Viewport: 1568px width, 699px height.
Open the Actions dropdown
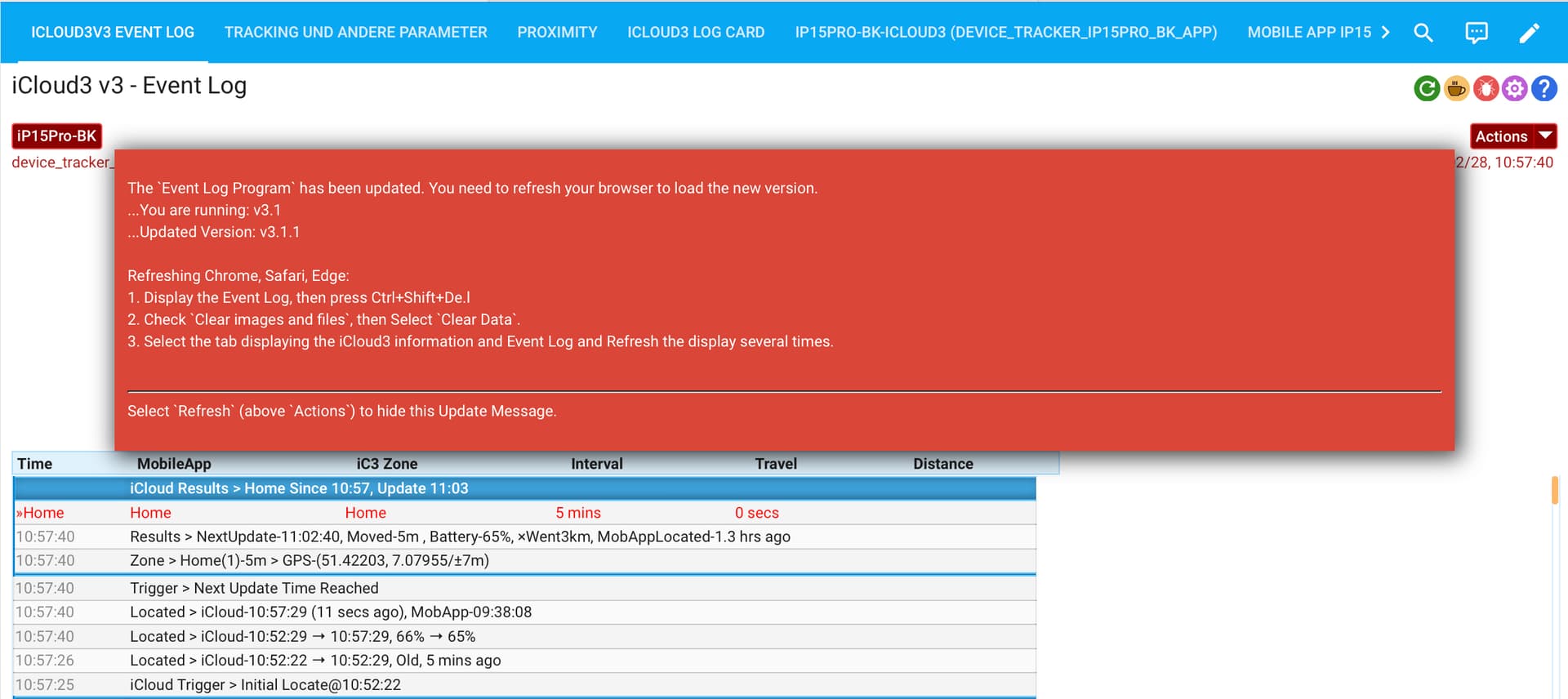point(1513,136)
